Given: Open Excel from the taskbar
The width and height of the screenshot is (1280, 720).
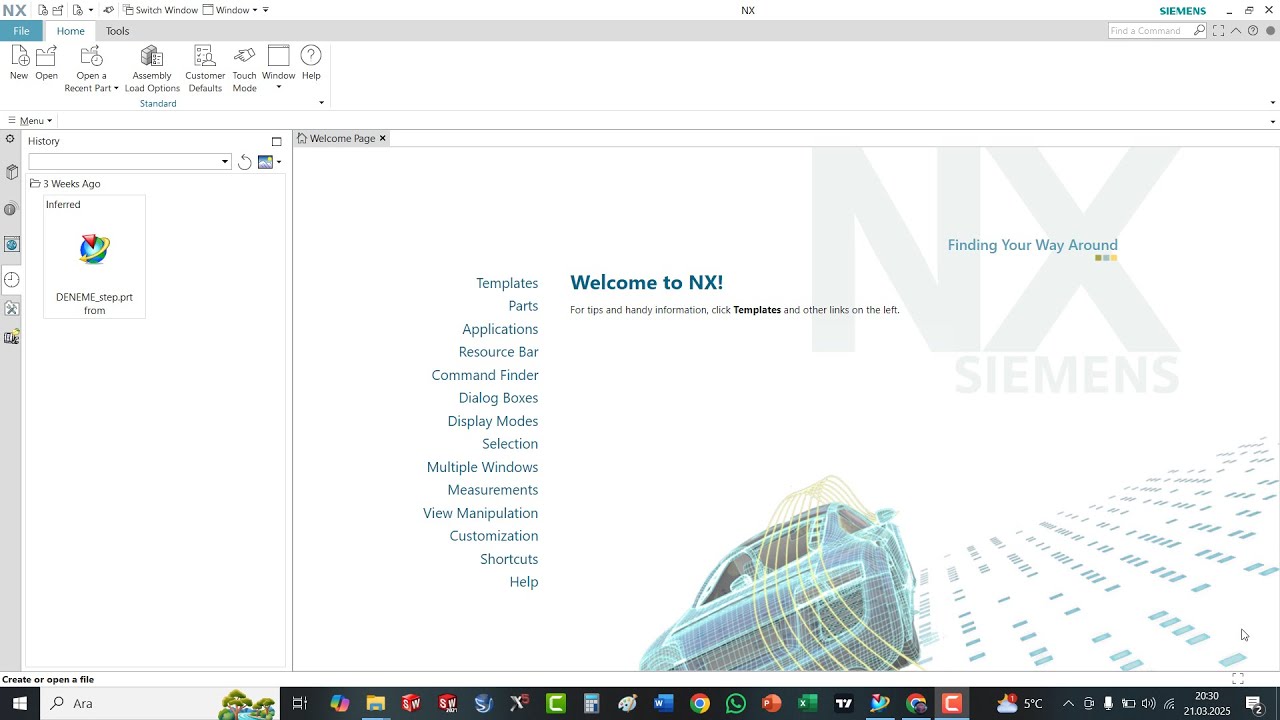Looking at the screenshot, I should click(807, 704).
